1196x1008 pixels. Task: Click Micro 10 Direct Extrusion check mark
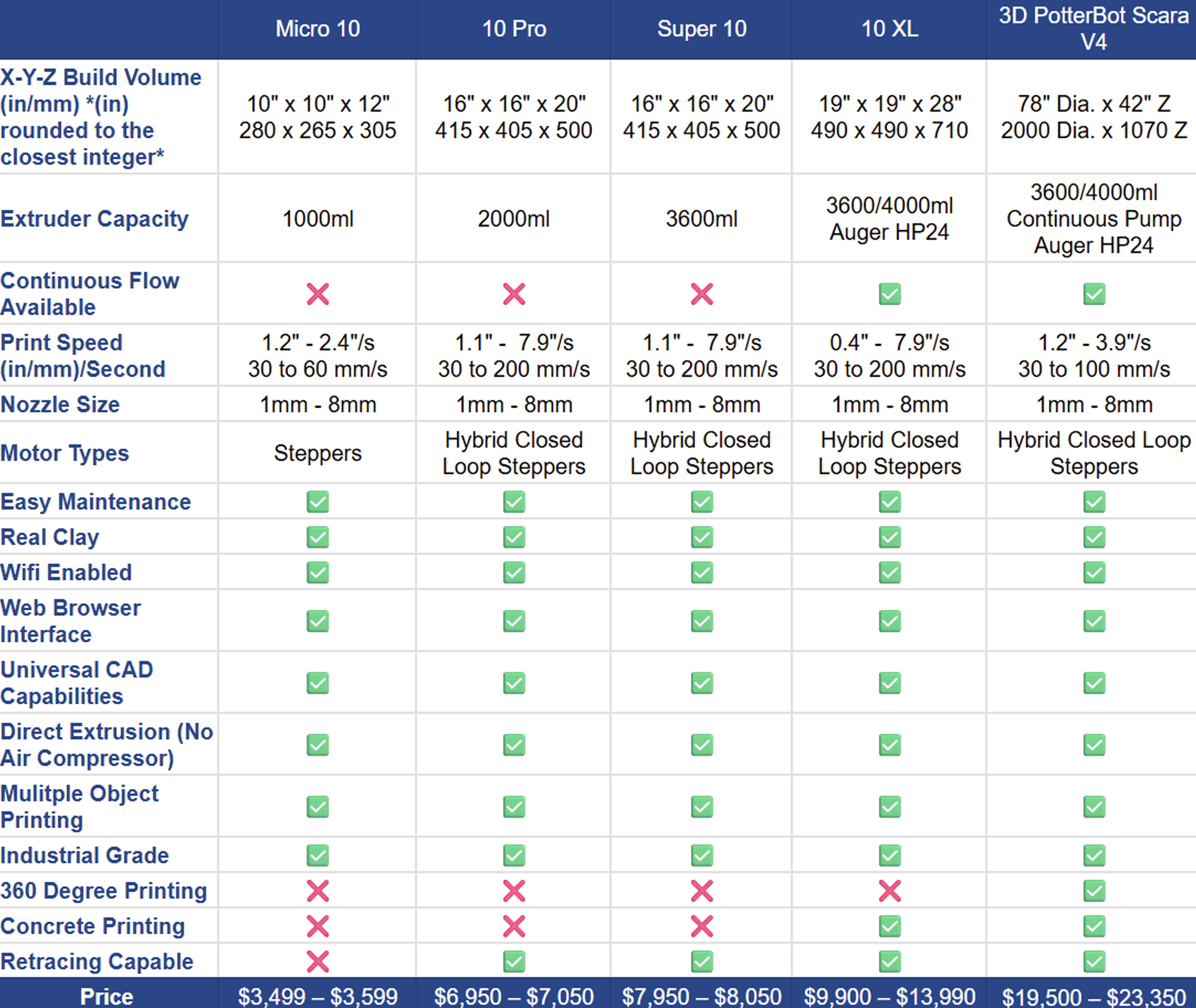318,745
